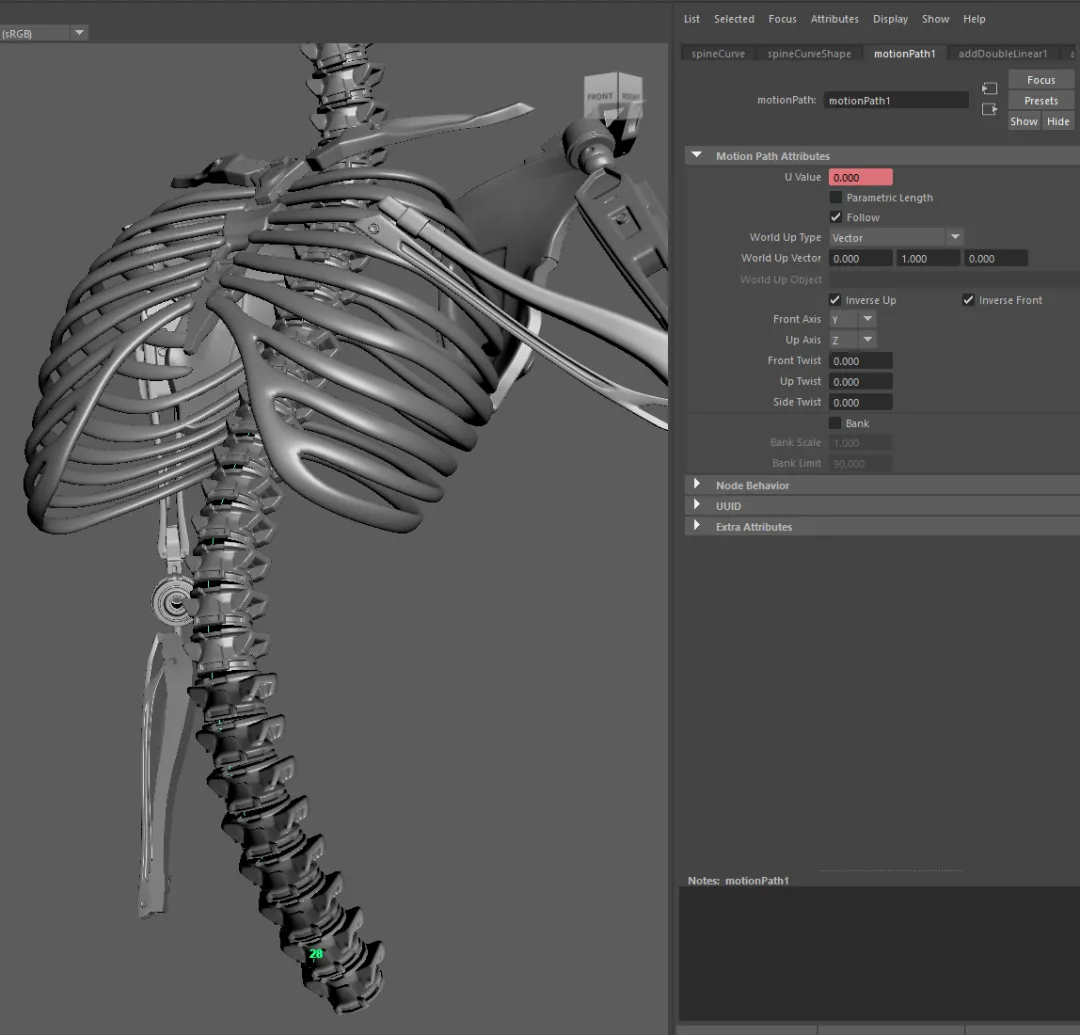Collapse the Motion Path Attributes section
The height and width of the screenshot is (1035, 1080).
[x=697, y=156]
